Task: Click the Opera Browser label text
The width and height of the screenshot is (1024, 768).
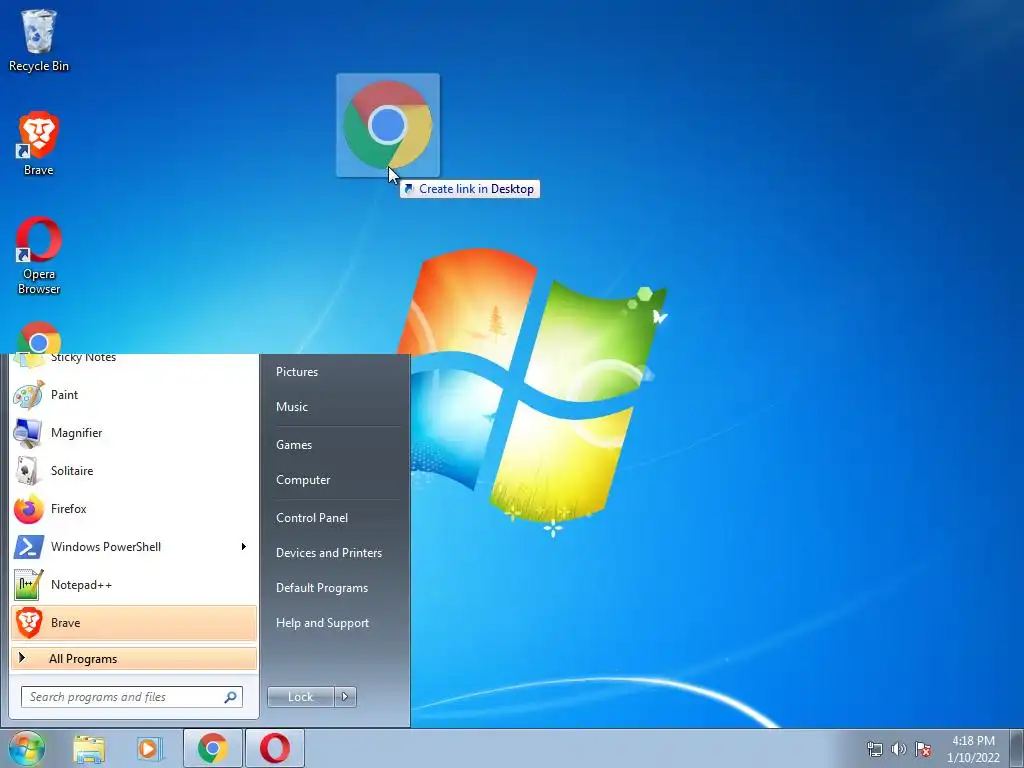Action: tap(39, 281)
